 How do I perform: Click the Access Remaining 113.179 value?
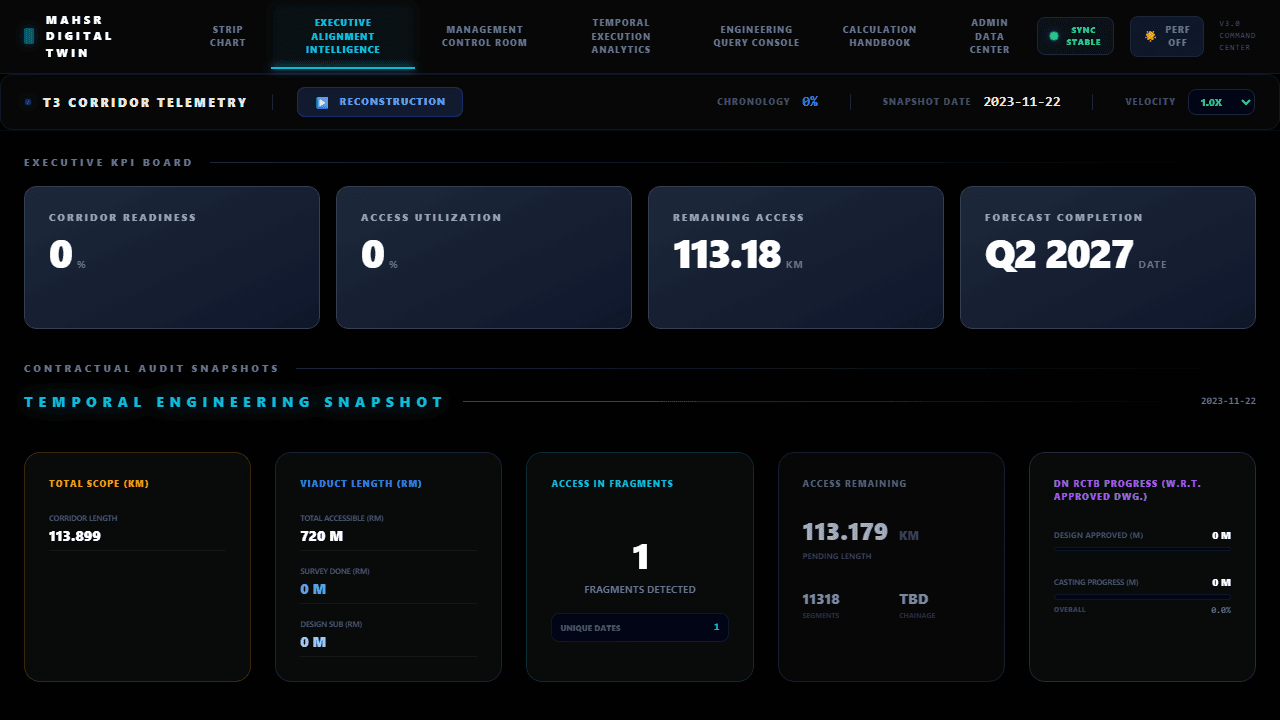point(846,532)
